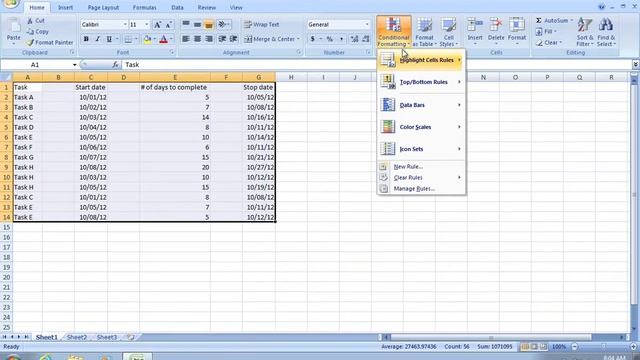Viewport: 640px width, 360px height.
Task: Open the Top/Bottom Rules submenu
Action: 421,82
